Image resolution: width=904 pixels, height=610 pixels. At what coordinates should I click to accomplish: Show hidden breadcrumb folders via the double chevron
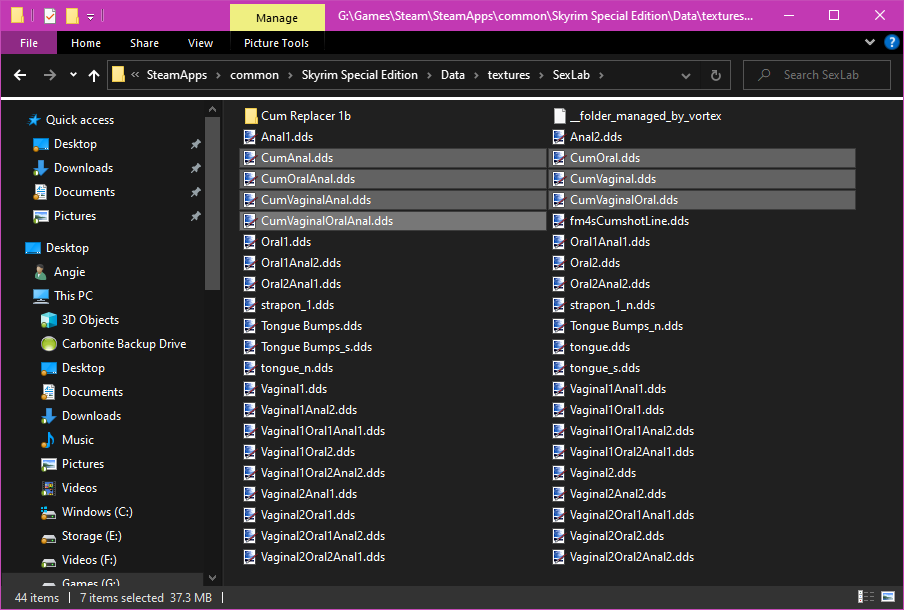[x=135, y=75]
